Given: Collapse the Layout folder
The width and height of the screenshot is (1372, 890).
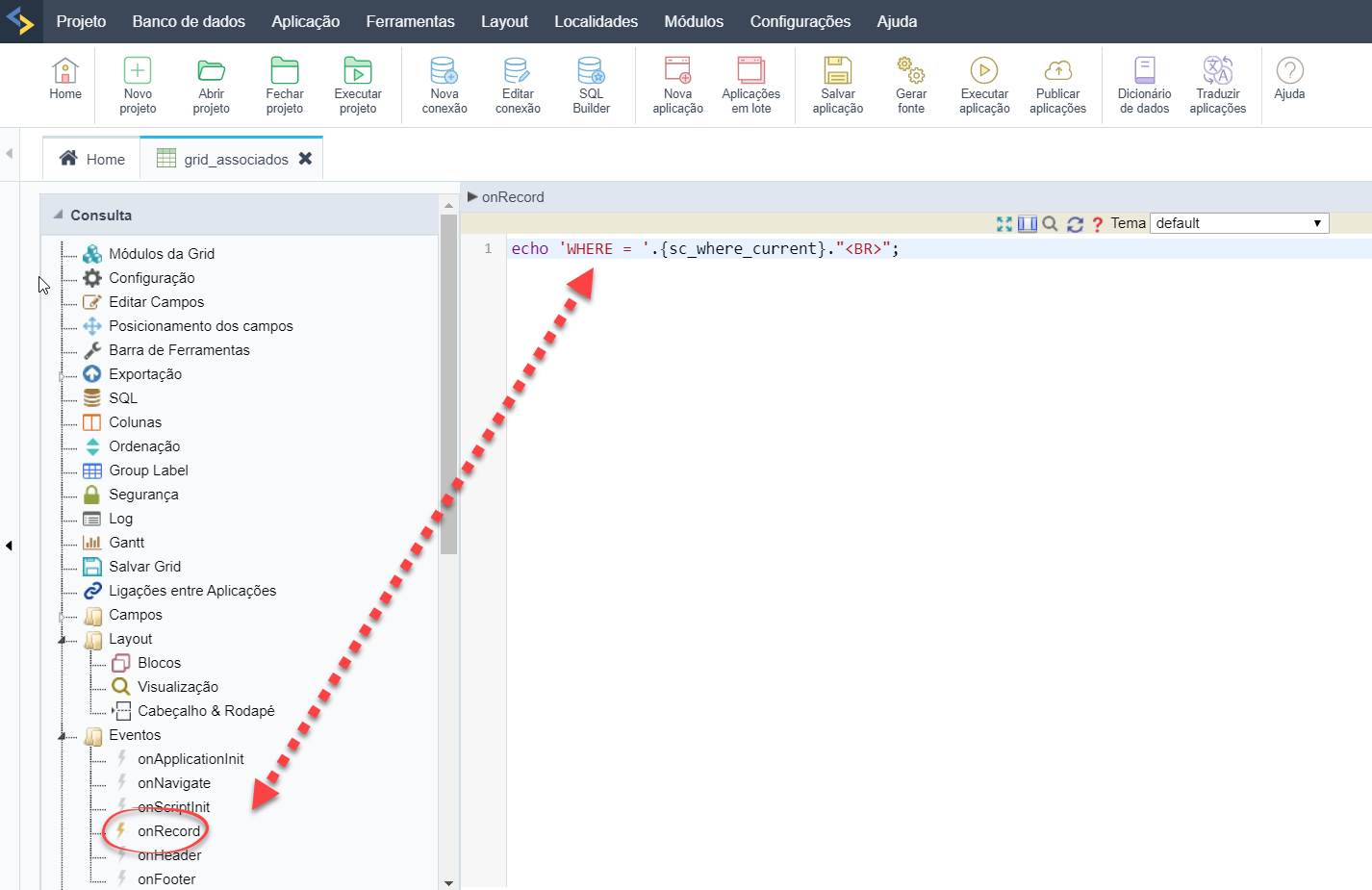Looking at the screenshot, I should pos(62,640).
